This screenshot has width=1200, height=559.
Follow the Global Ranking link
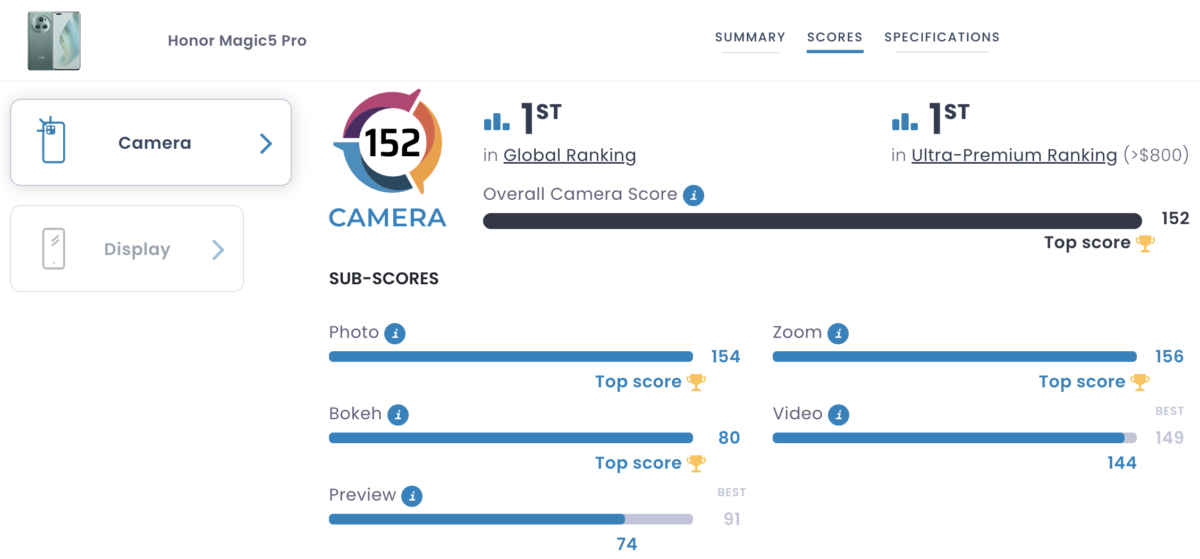tap(569, 155)
